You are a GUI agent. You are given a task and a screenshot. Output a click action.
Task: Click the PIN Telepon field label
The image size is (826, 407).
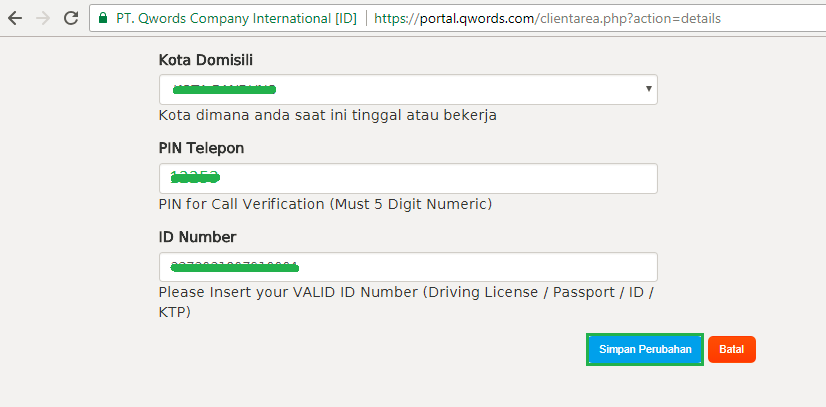201,148
